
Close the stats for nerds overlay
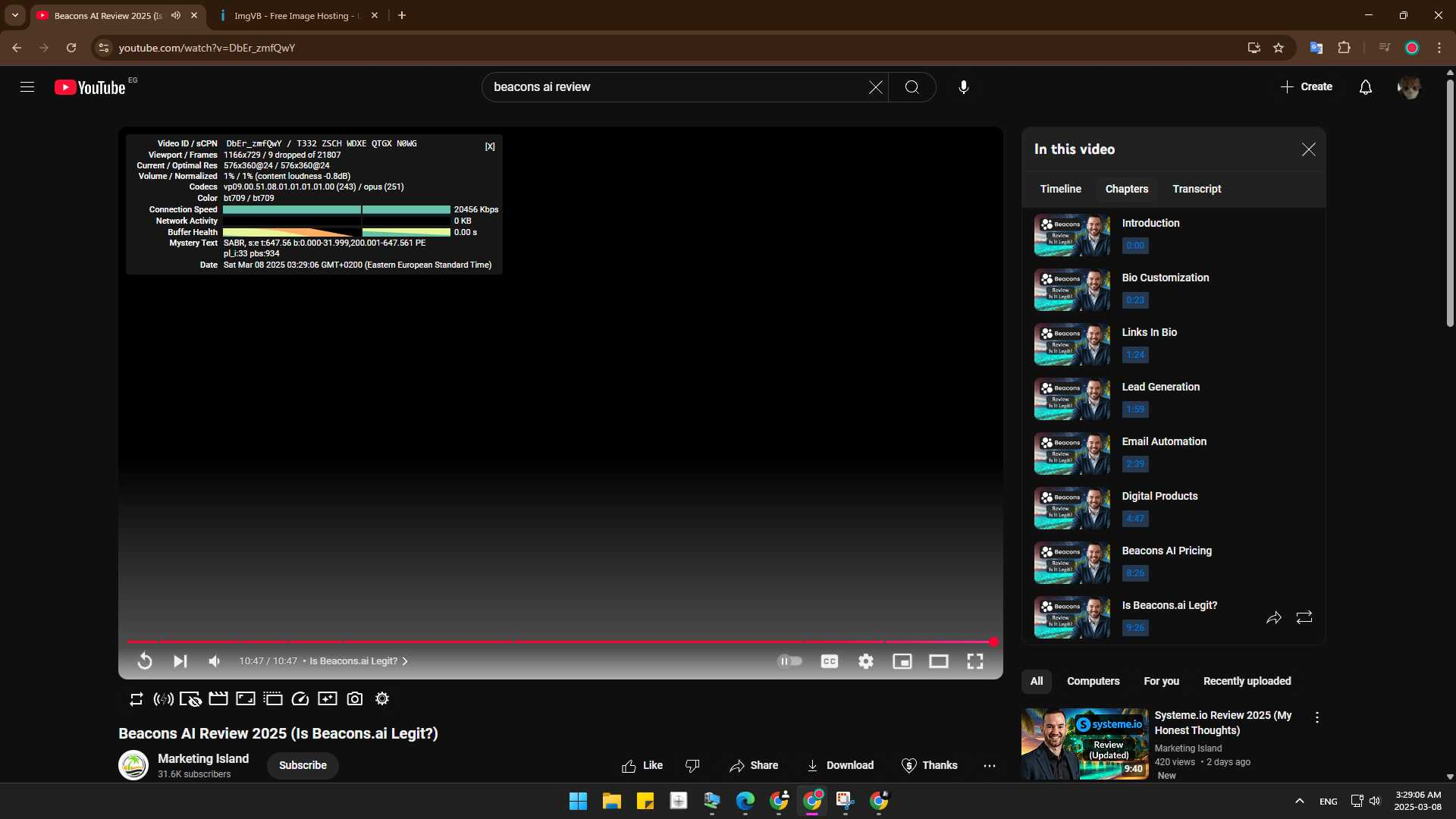tap(490, 146)
